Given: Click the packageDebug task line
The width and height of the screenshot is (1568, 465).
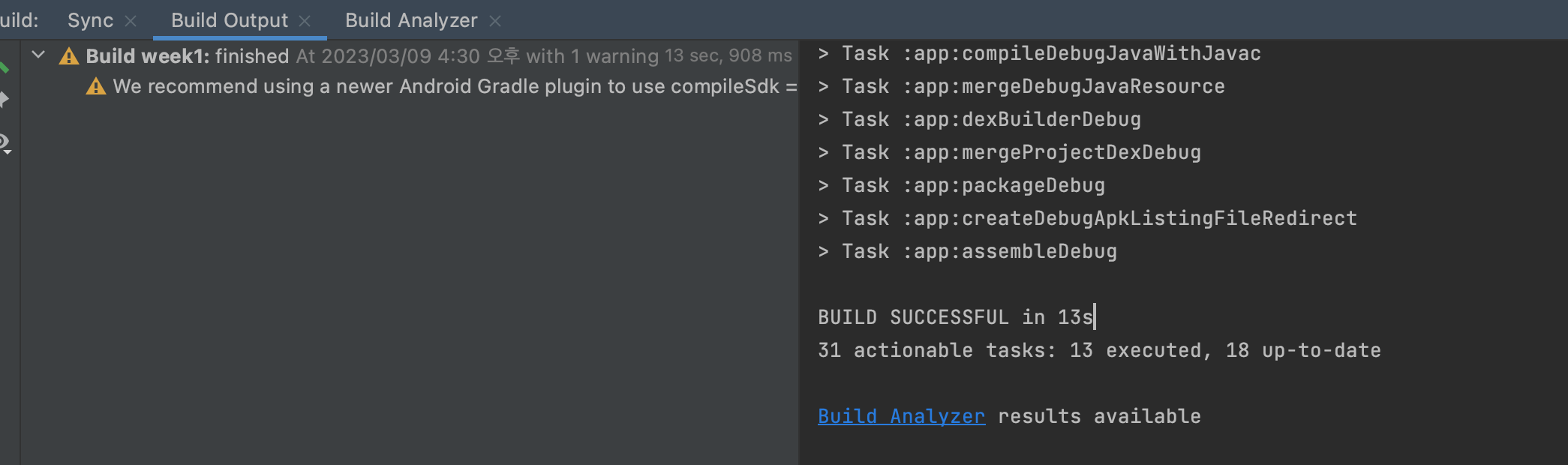Looking at the screenshot, I should [961, 185].
